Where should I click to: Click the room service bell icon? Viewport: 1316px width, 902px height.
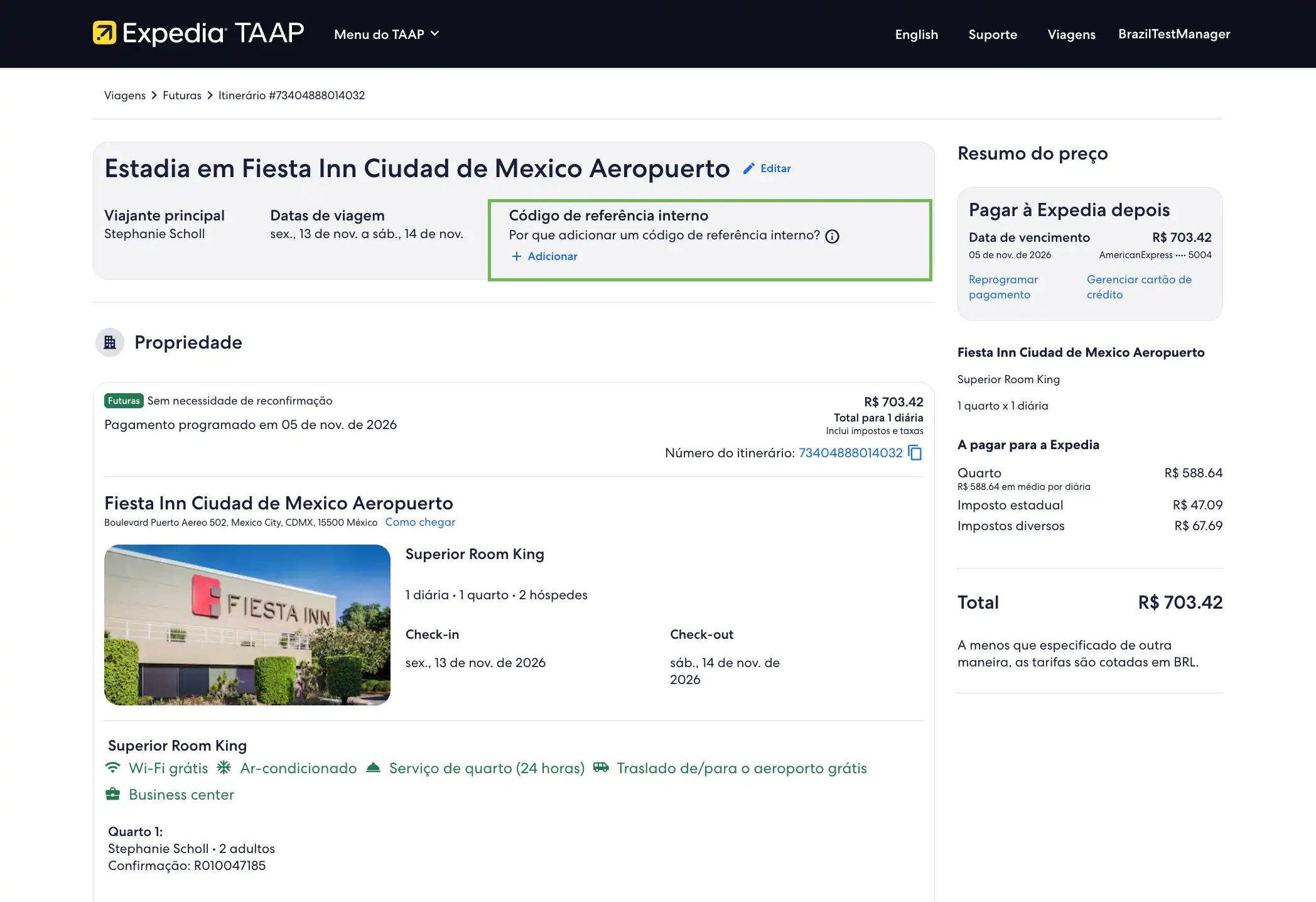tap(374, 768)
